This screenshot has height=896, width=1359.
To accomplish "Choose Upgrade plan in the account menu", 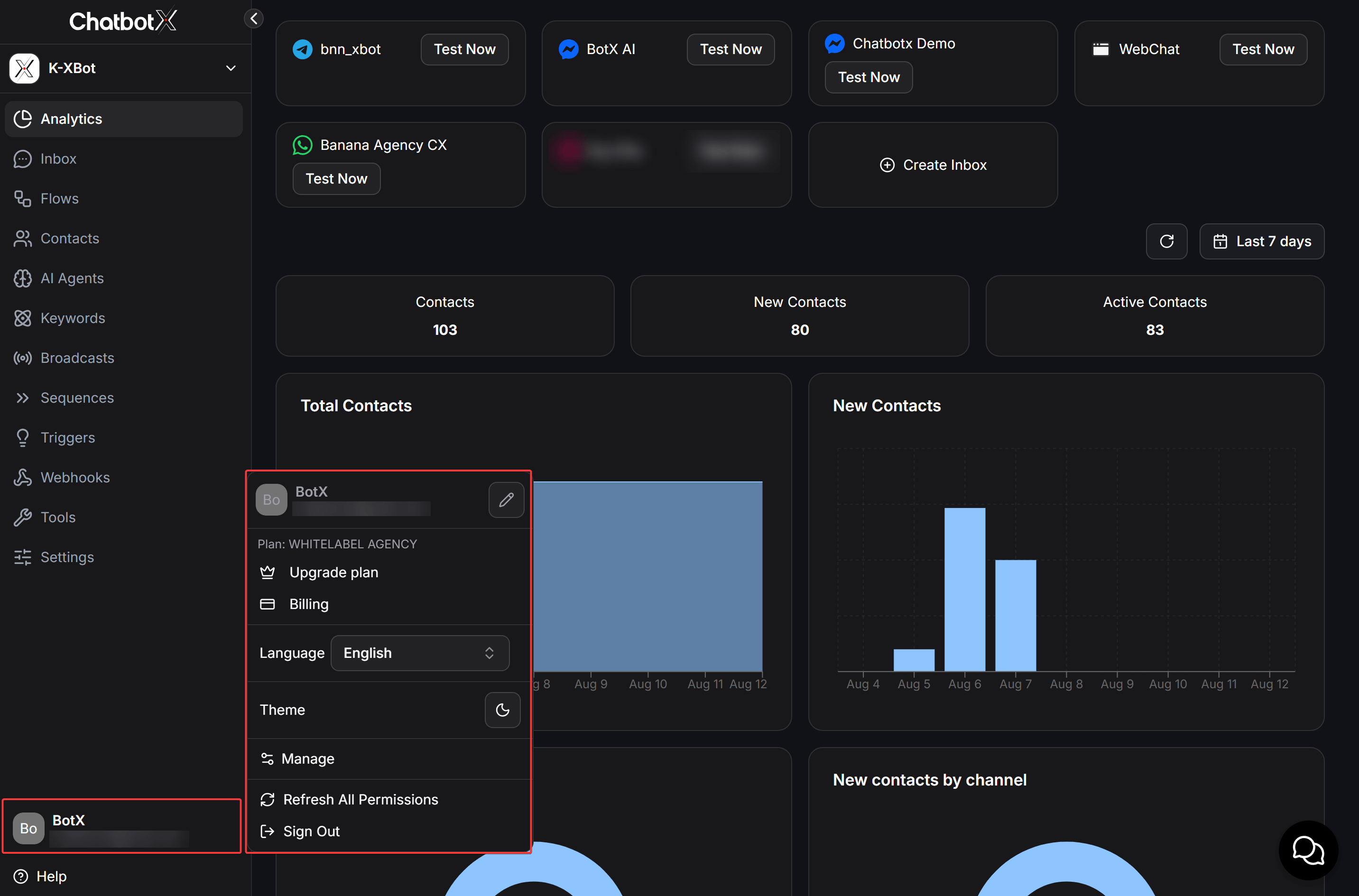I will pyautogui.click(x=388, y=573).
